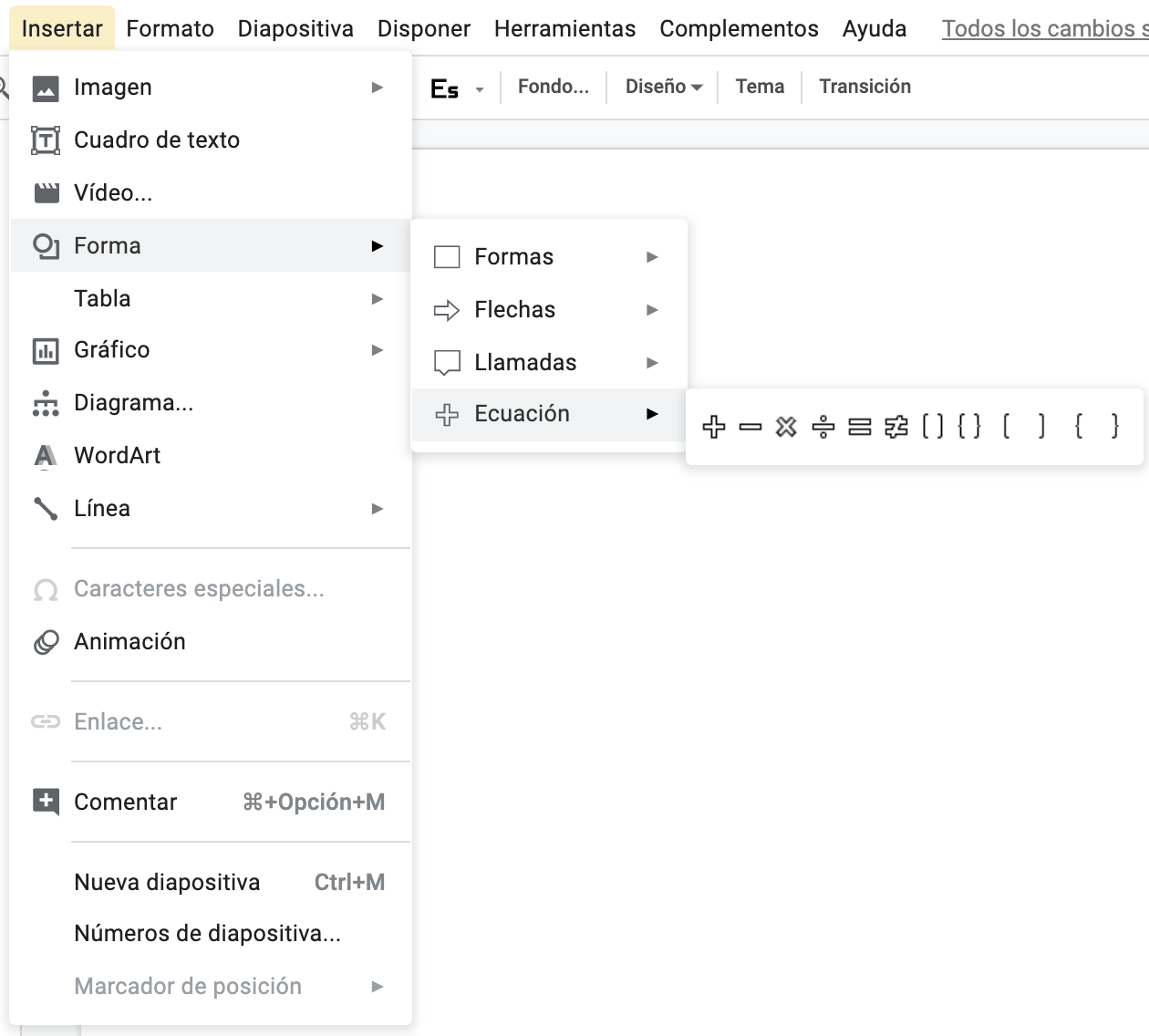Insert the right brace shape
The width and height of the screenshot is (1149, 1036).
pos(1114,426)
